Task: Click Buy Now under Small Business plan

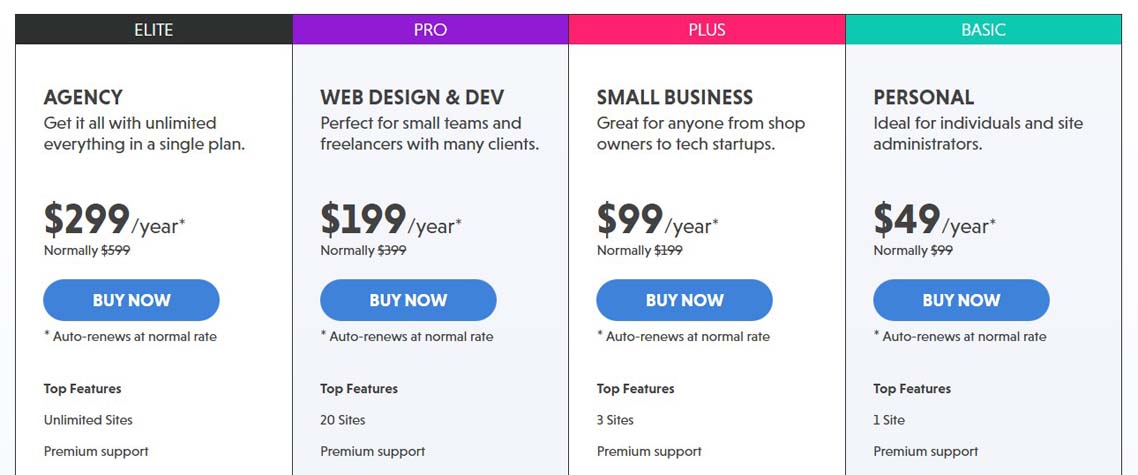Action: 684,300
